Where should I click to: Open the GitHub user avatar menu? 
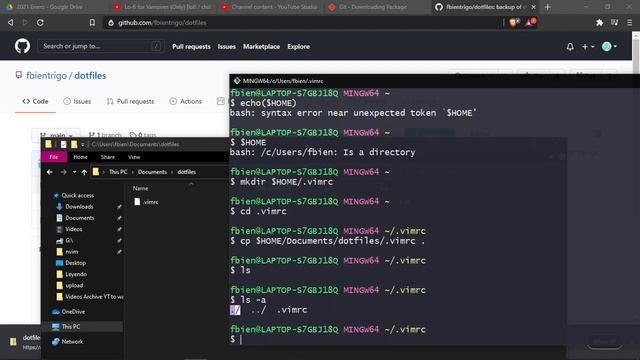pos(609,47)
